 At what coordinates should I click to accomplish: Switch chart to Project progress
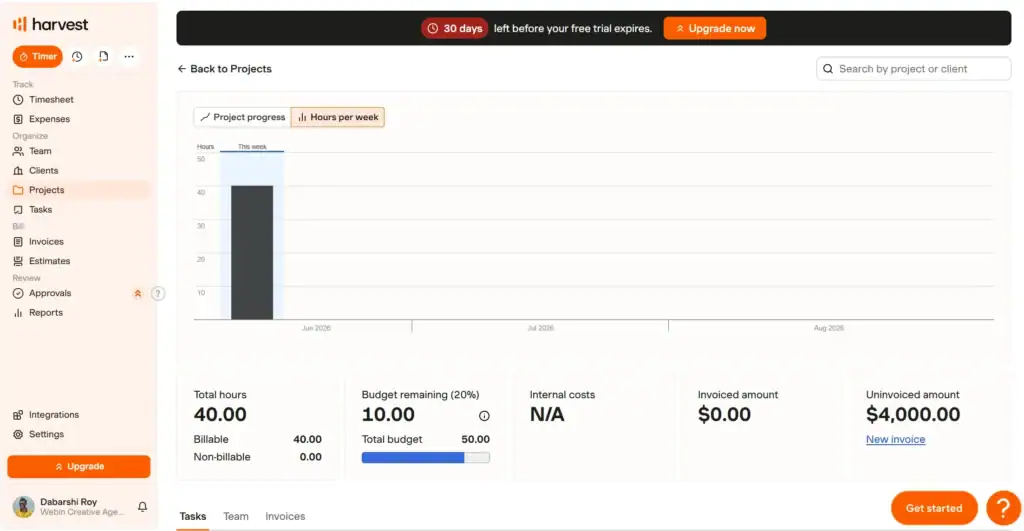[x=242, y=117]
